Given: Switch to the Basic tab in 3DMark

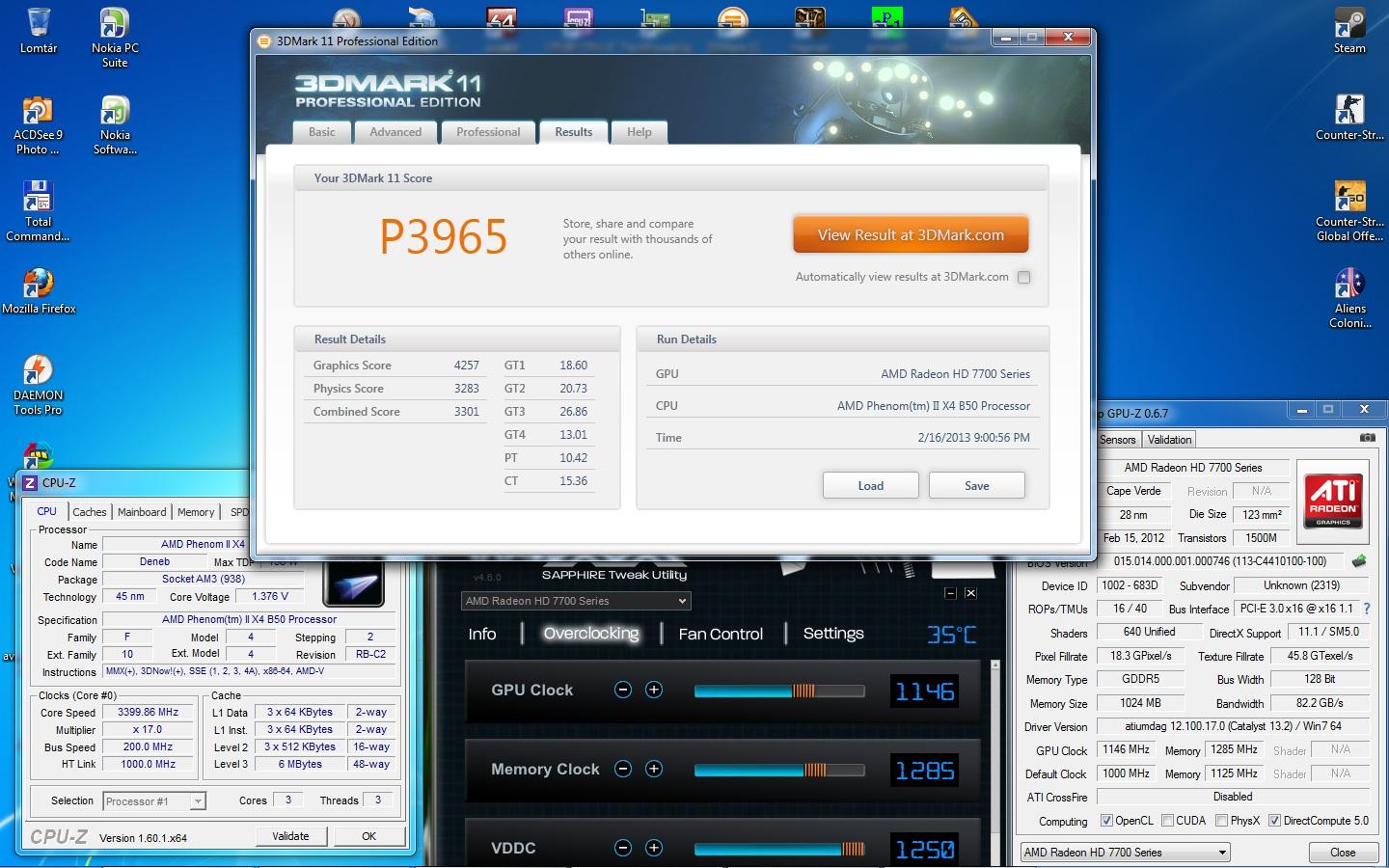Looking at the screenshot, I should point(322,132).
